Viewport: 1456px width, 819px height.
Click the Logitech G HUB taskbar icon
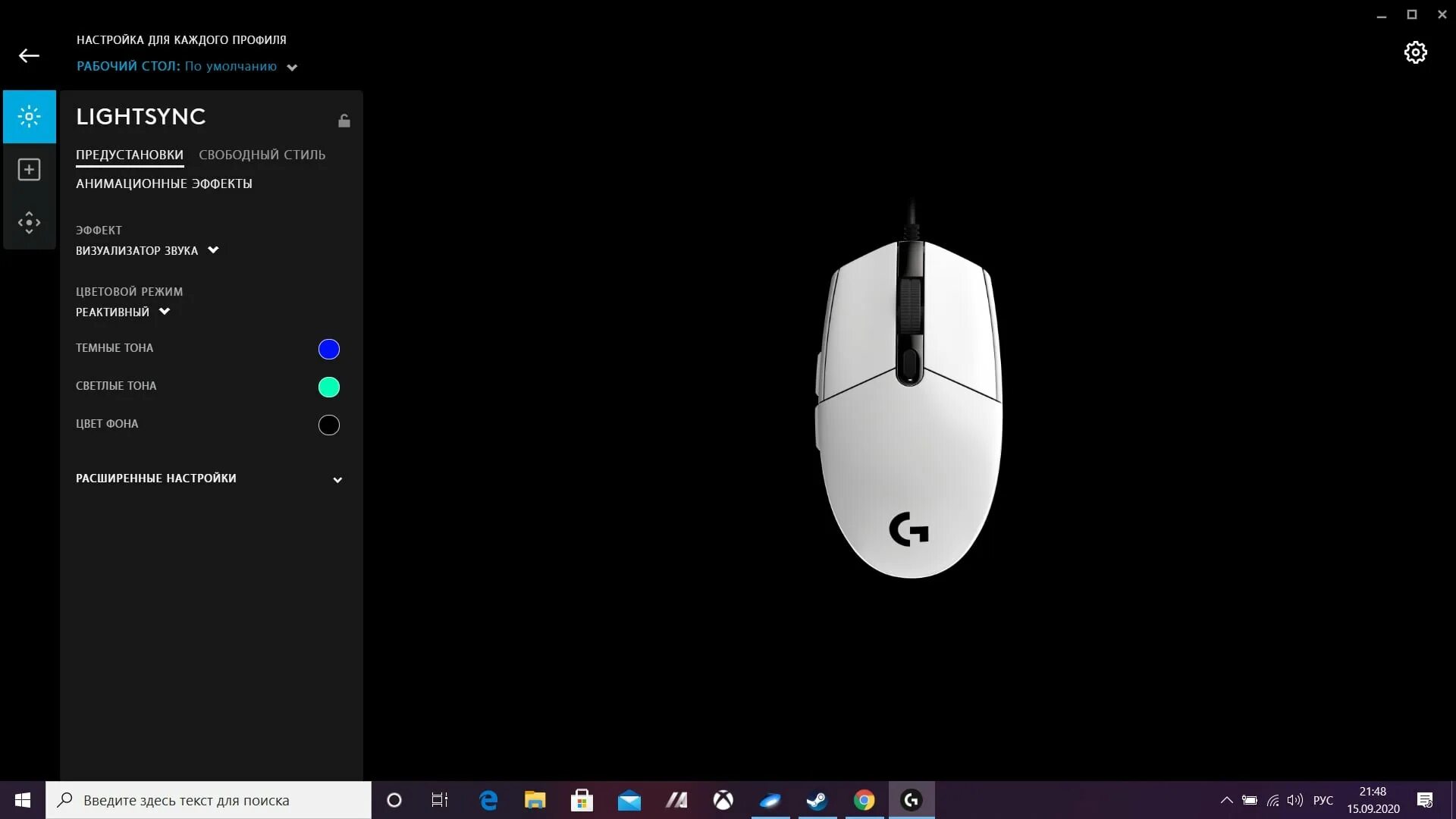click(x=911, y=800)
